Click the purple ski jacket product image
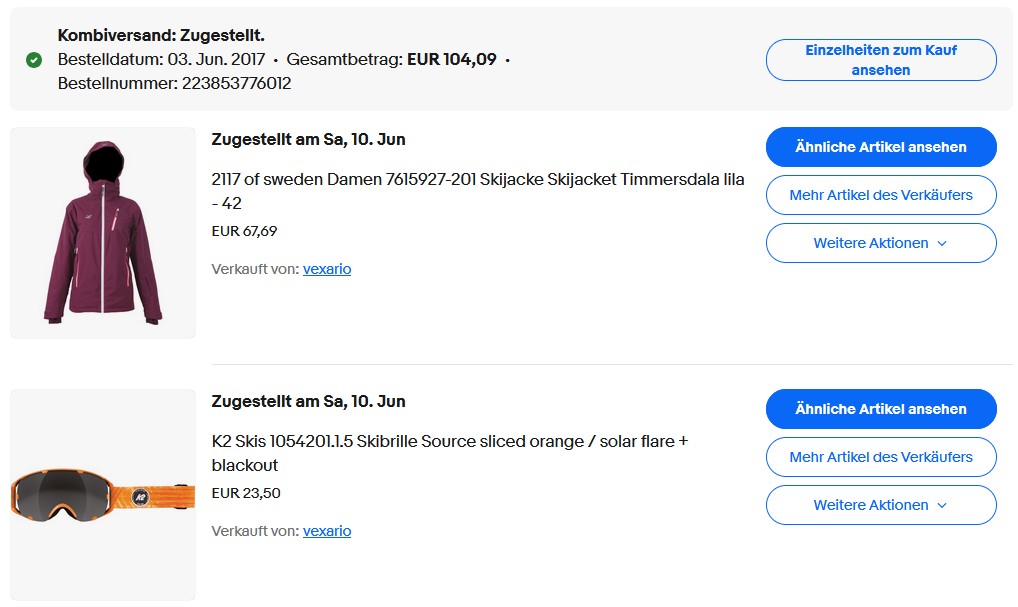 103,231
